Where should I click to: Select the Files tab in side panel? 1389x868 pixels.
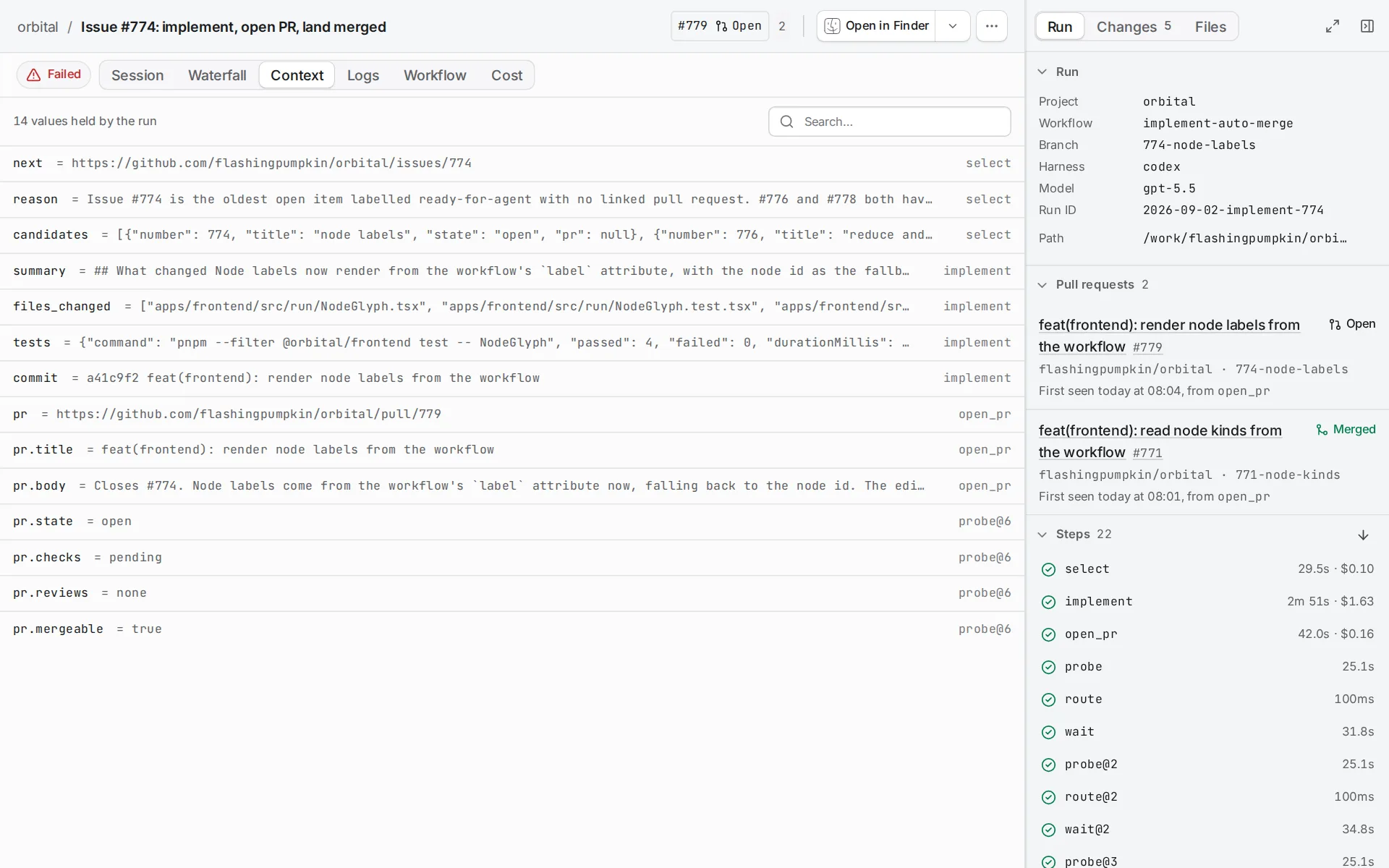click(x=1210, y=27)
